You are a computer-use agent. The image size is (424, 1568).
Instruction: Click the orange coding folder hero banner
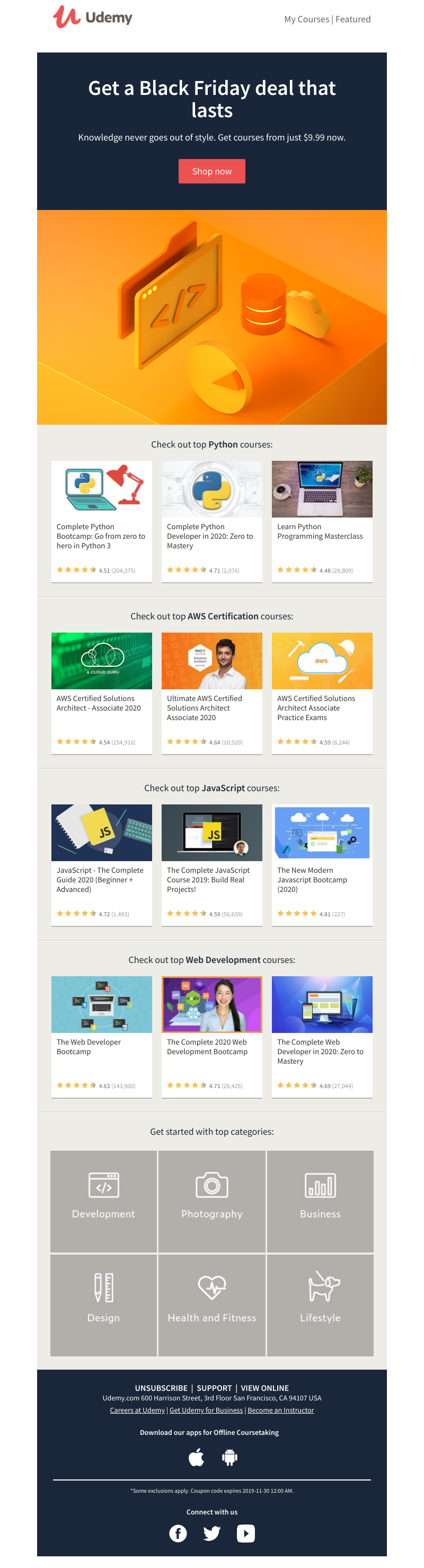click(x=211, y=317)
